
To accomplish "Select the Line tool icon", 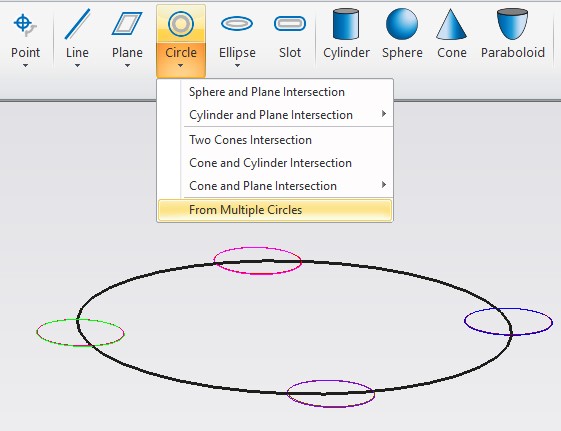I will 77,24.
